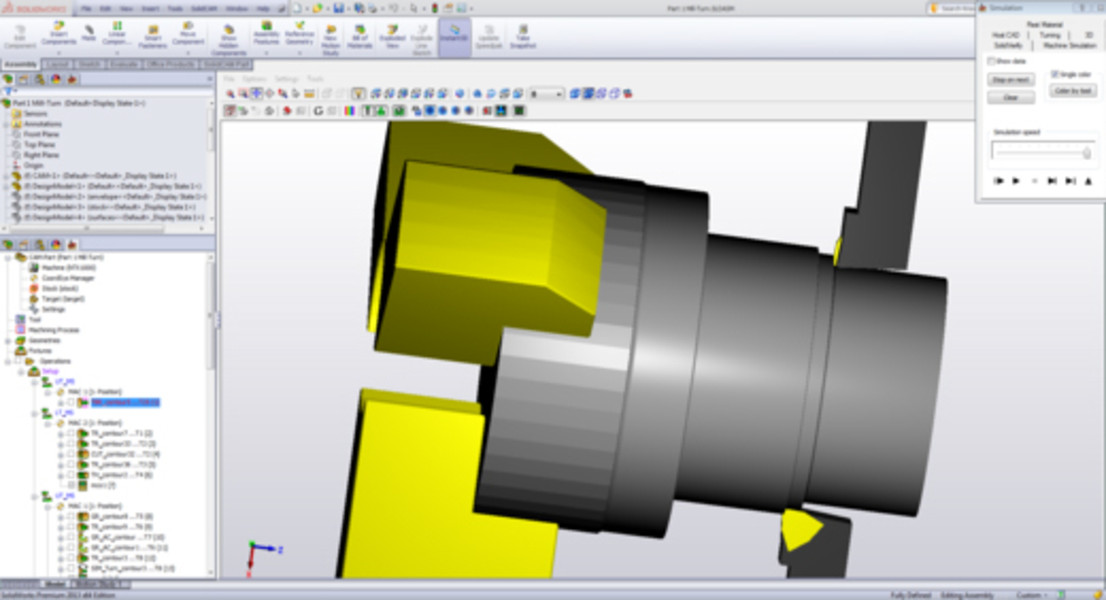1106x600 pixels.
Task: Enable the Show data checkbox
Action: point(991,61)
